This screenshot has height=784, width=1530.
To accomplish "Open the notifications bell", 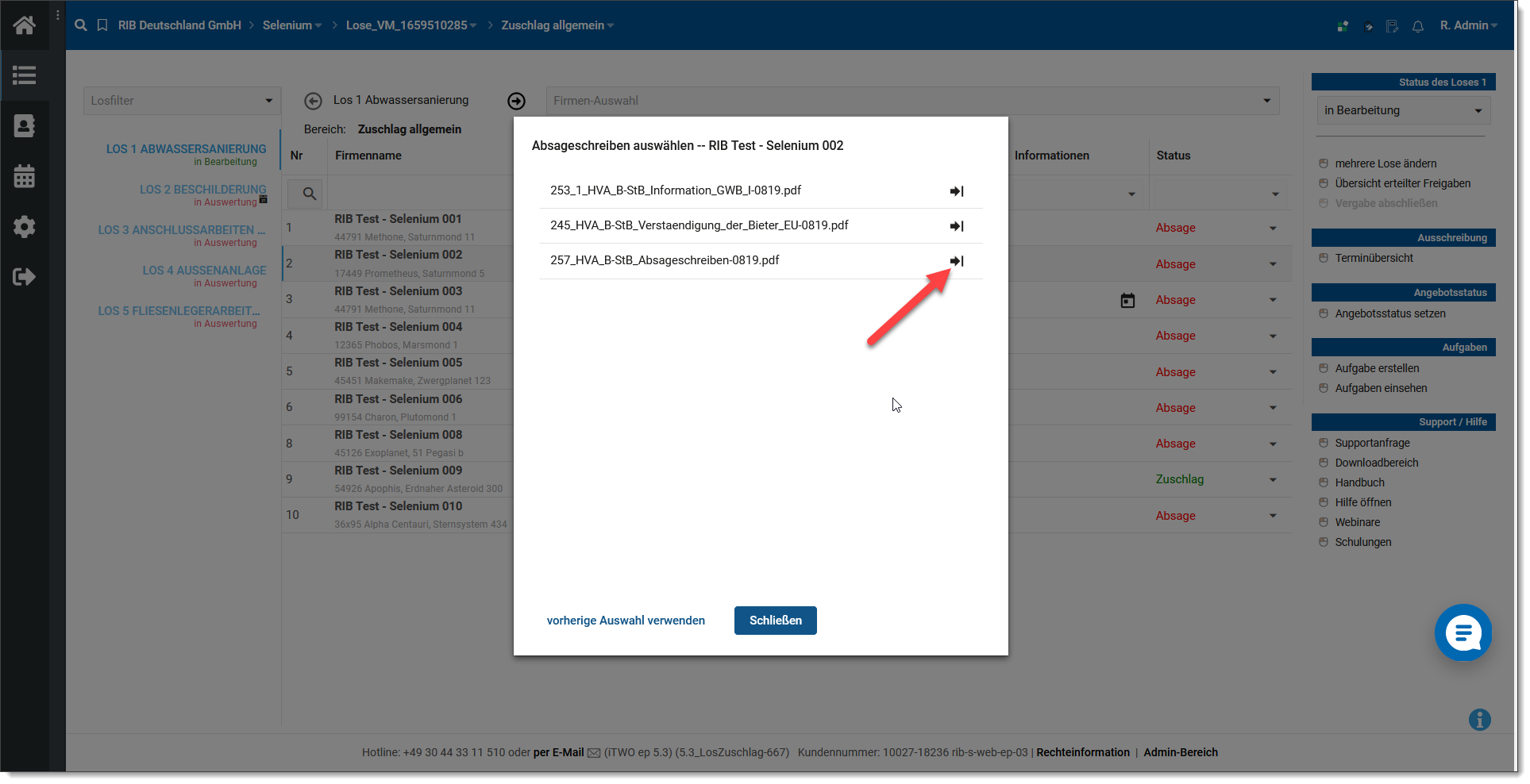I will coord(1418,26).
